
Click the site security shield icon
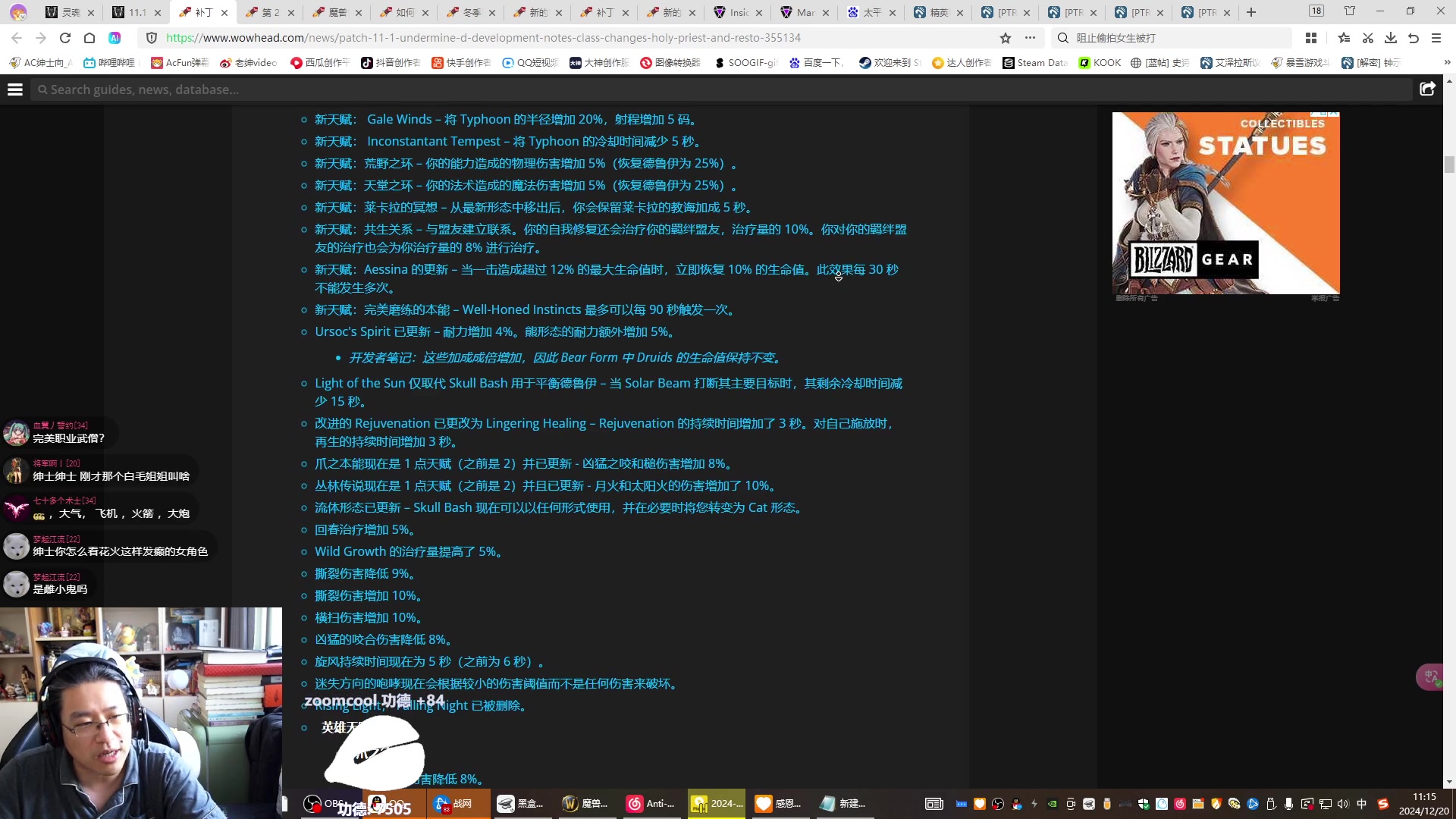pyautogui.click(x=152, y=38)
